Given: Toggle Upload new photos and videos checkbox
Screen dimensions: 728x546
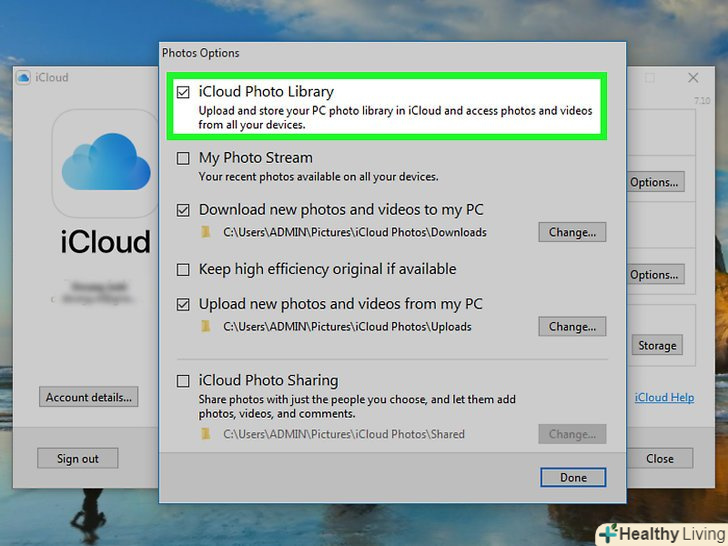Looking at the screenshot, I should tap(183, 305).
